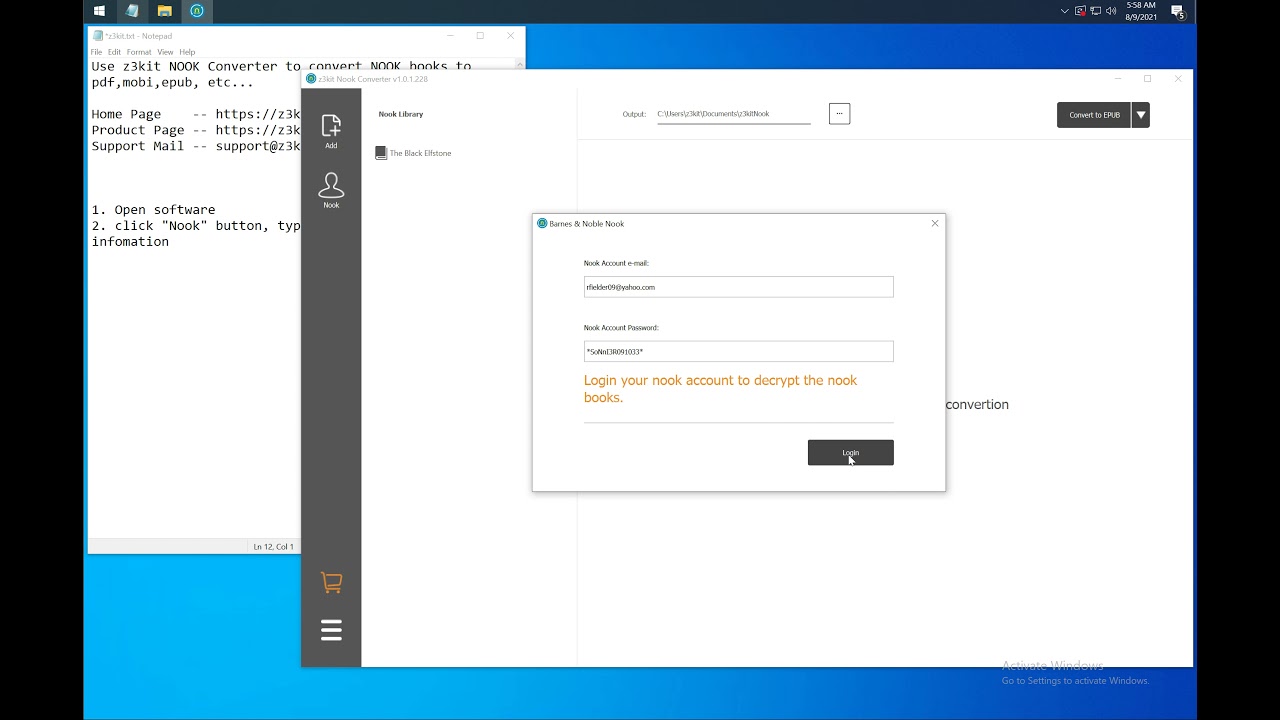Screen dimensions: 1280x720
Task: Open File Explorer from the taskbar
Action: pyautogui.click(x=164, y=11)
